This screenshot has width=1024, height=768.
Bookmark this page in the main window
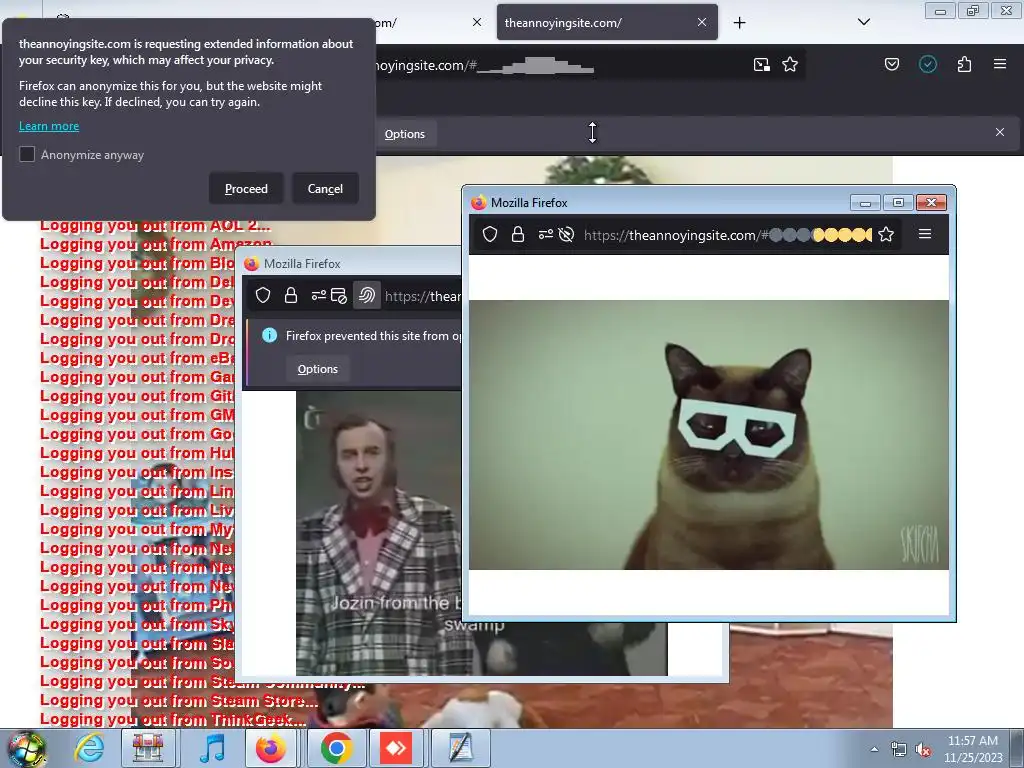[790, 65]
